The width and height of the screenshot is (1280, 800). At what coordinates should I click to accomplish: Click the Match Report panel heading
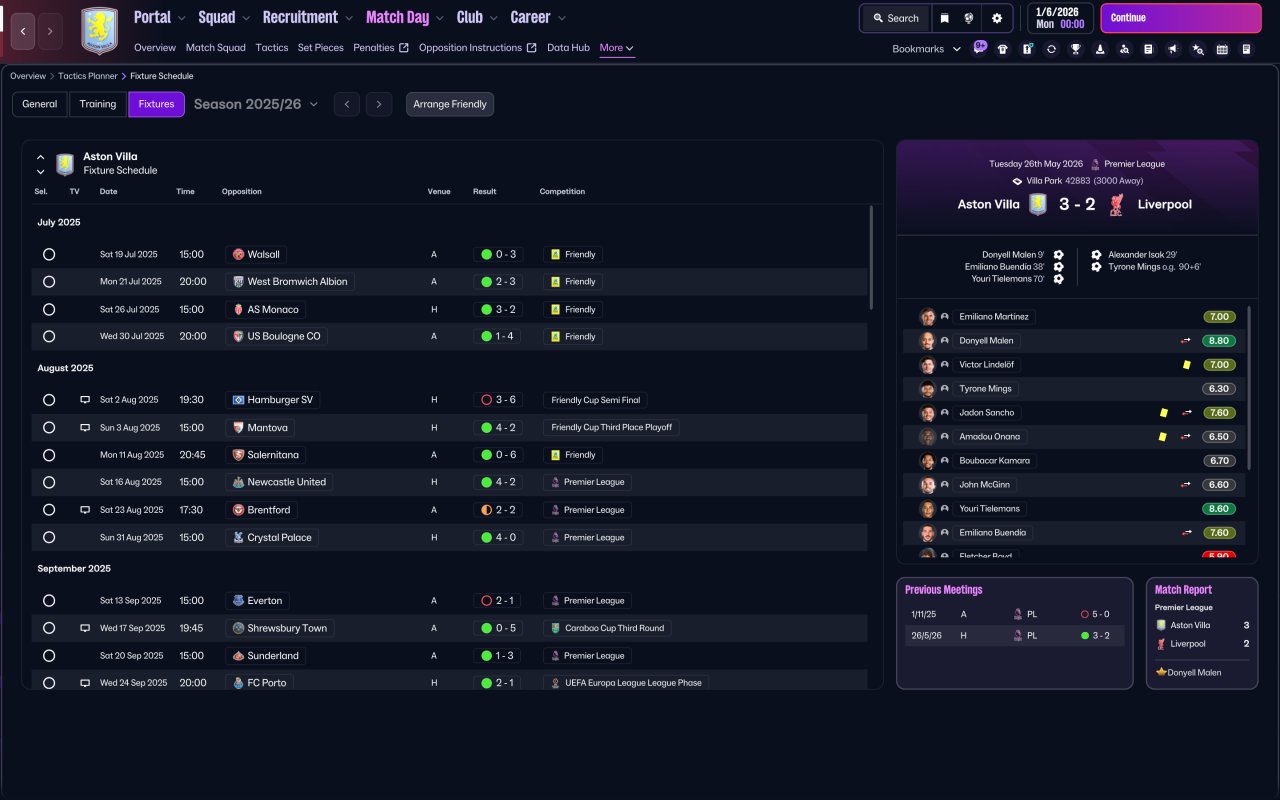pyautogui.click(x=1183, y=590)
